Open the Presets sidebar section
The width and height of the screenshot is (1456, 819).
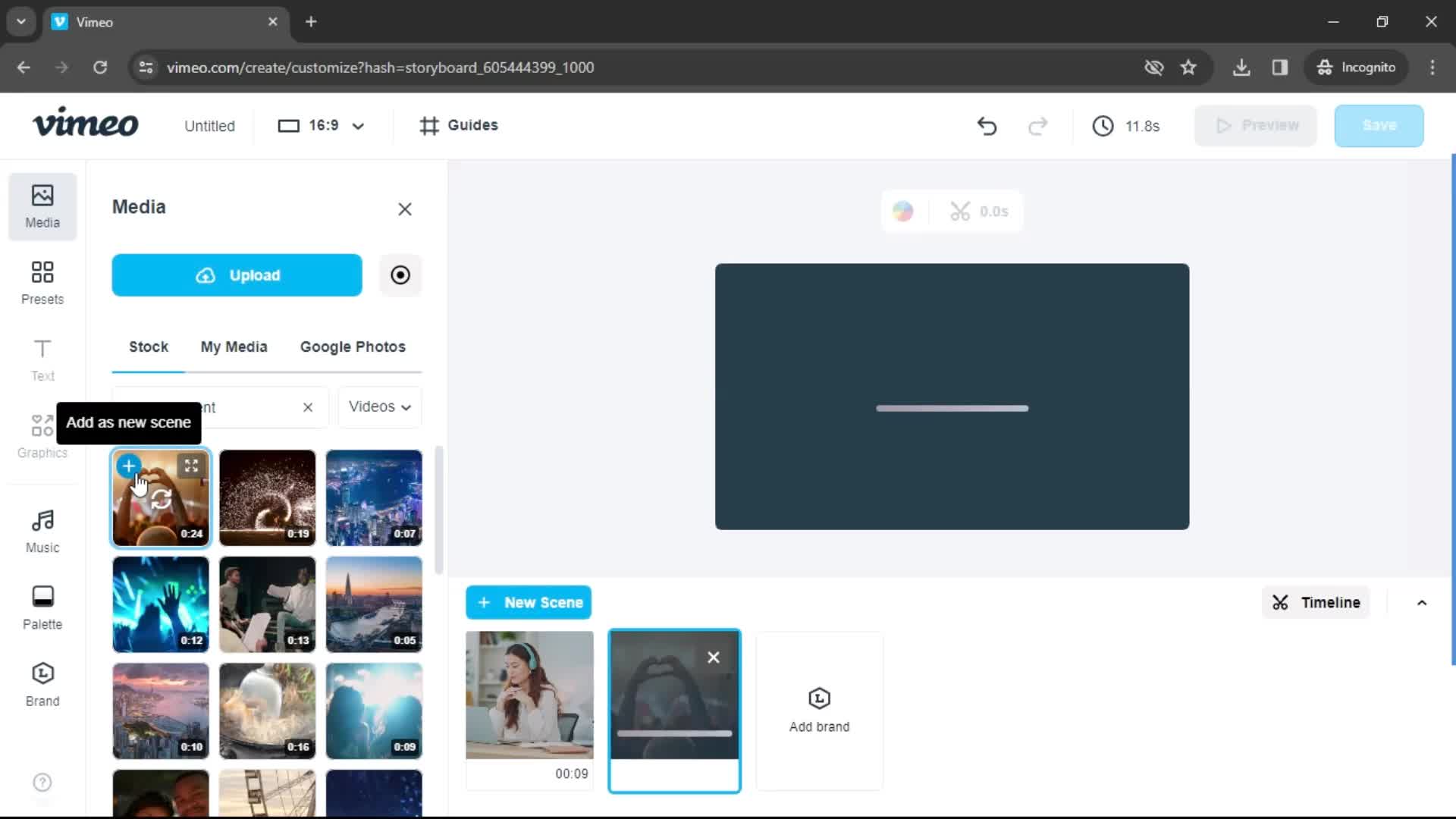[x=42, y=283]
